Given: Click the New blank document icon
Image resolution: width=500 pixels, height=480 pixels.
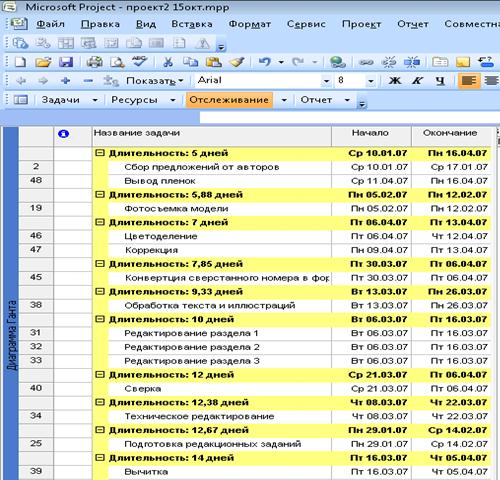Looking at the screenshot, I should (x=21, y=62).
